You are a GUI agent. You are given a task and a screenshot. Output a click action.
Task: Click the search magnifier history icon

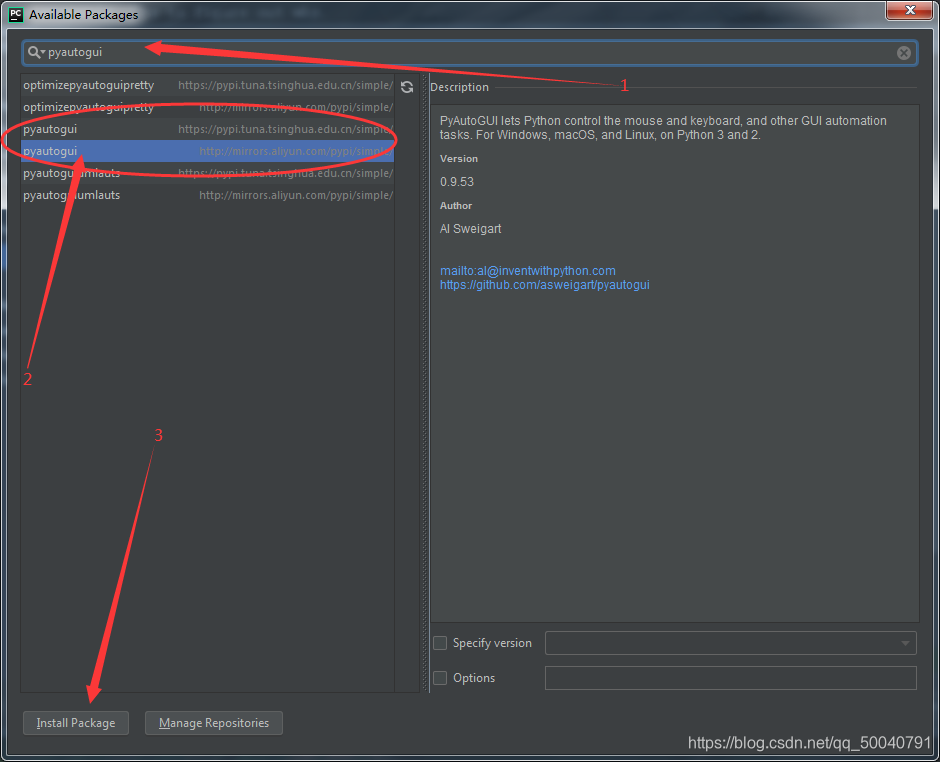pos(36,53)
